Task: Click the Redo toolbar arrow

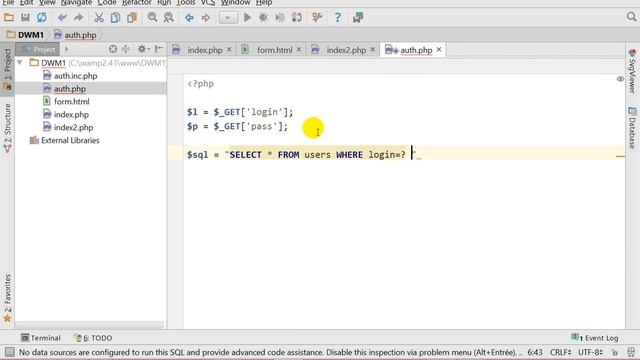Action: pos(78,18)
